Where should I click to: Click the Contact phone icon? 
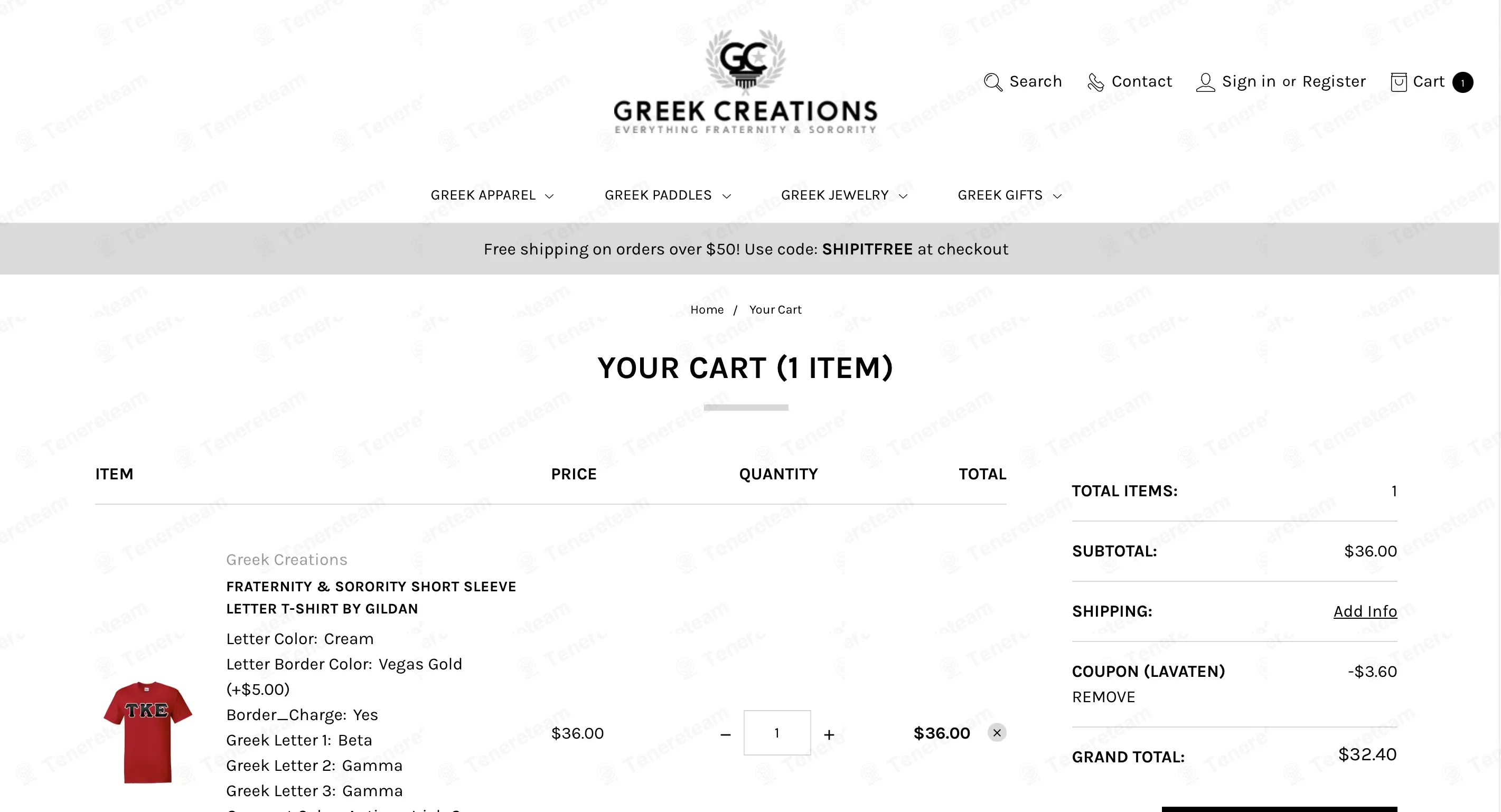pyautogui.click(x=1095, y=82)
